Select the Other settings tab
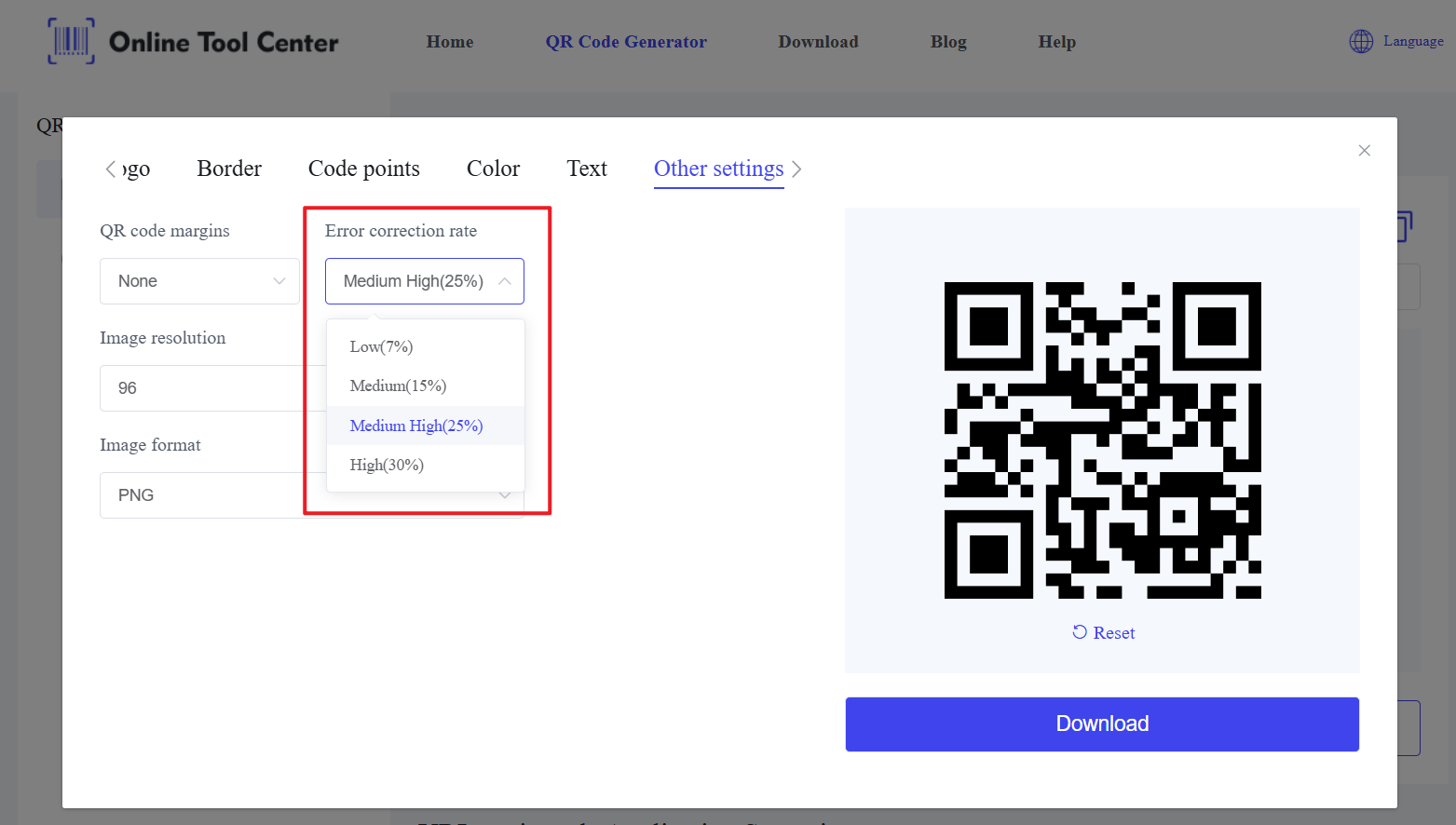The image size is (1456, 825). (x=719, y=169)
